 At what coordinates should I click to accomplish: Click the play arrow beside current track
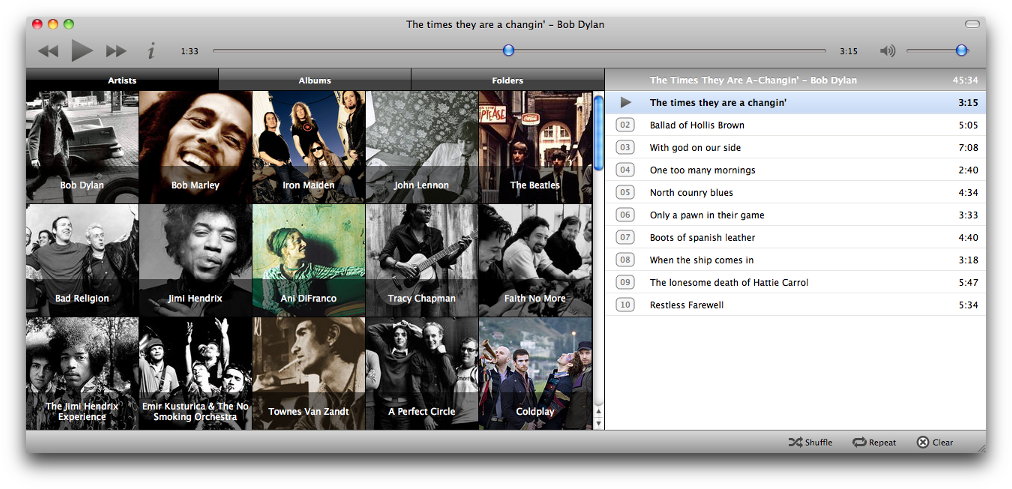(x=625, y=102)
